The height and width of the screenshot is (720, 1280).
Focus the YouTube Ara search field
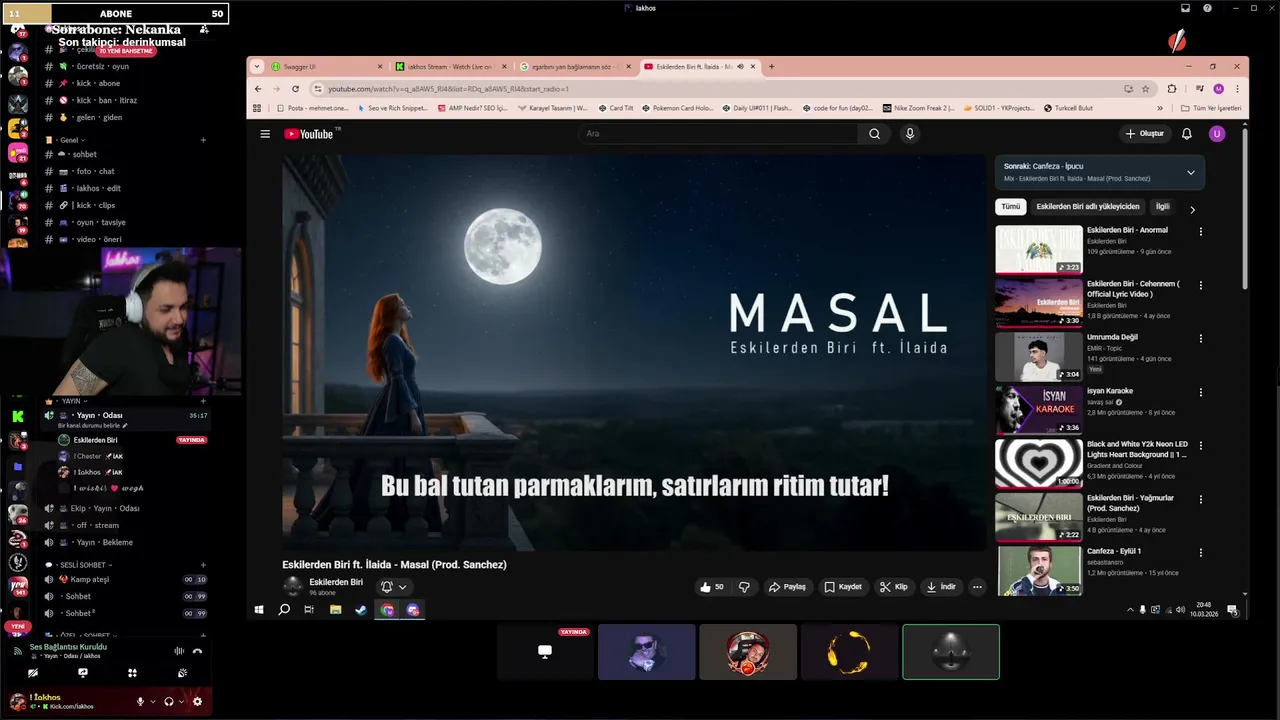720,134
